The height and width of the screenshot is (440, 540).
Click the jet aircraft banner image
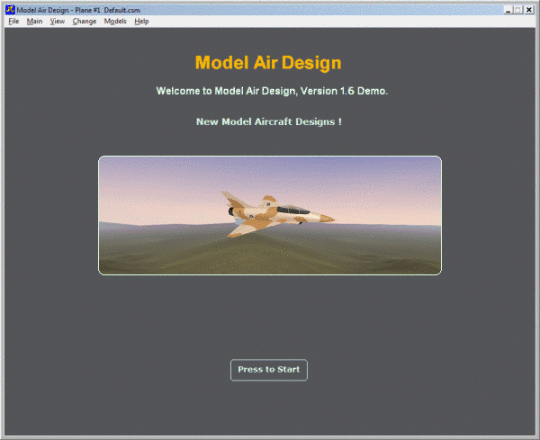tap(270, 215)
